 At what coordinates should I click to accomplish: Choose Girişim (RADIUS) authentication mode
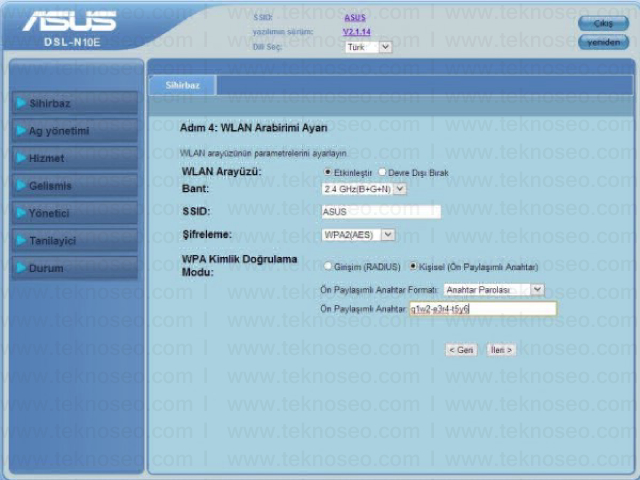point(327,267)
